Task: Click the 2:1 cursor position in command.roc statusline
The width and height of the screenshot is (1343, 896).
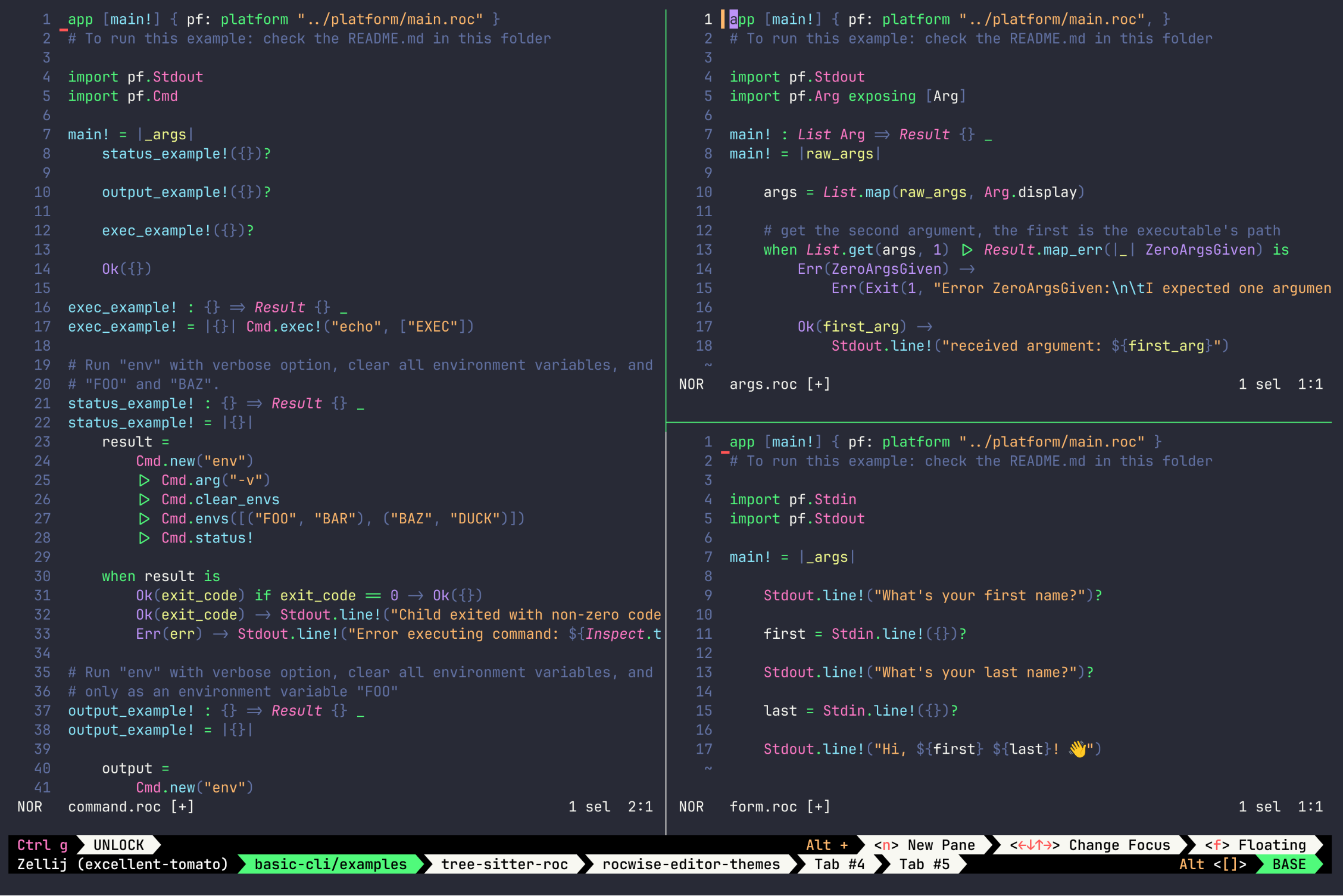Action: coord(640,807)
